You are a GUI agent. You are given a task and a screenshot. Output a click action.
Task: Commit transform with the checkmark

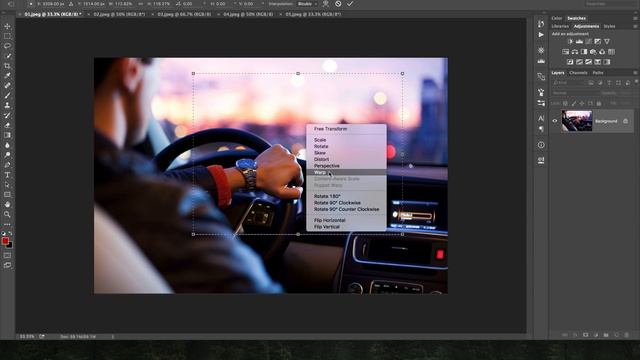tap(350, 4)
